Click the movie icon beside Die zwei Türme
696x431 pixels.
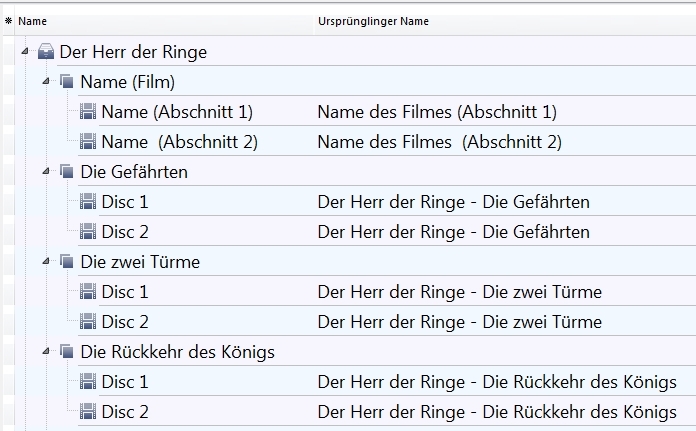(x=67, y=262)
